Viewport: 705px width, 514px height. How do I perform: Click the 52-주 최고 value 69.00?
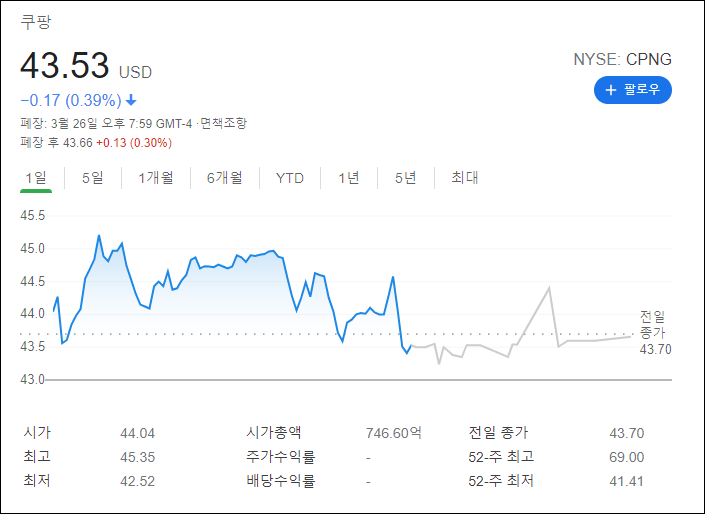[627, 457]
